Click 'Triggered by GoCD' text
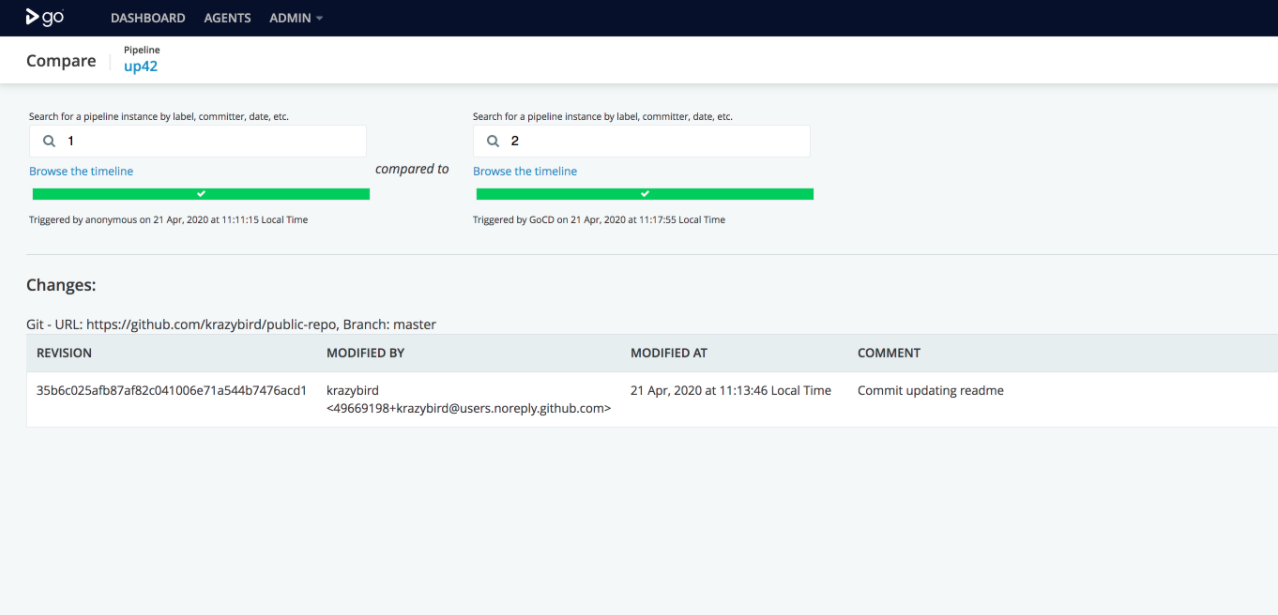Viewport: 1278px width, 615px height. coord(599,219)
